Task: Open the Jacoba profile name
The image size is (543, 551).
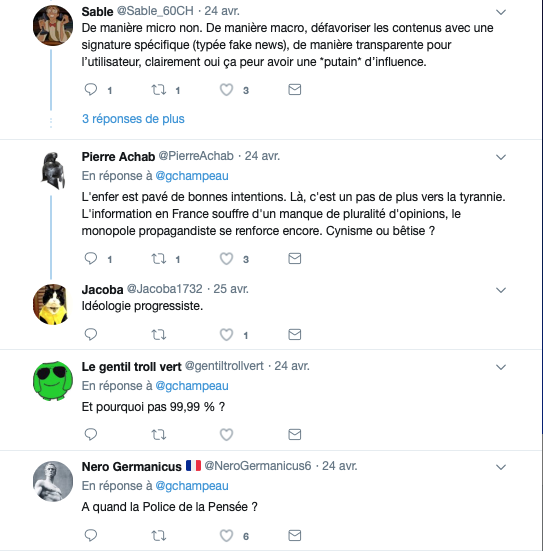Action: [102, 290]
